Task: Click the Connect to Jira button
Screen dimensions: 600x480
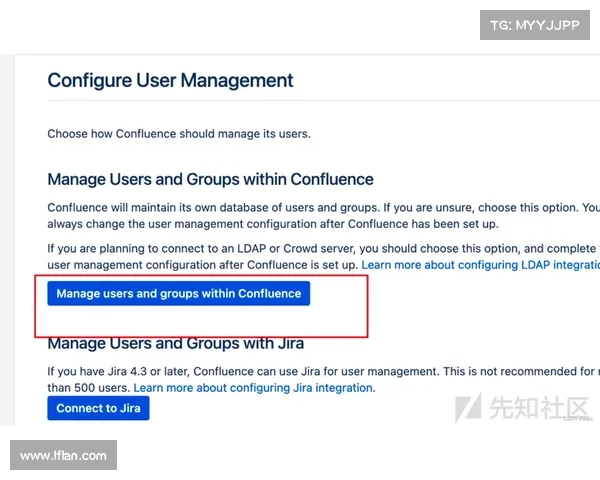Action: (x=98, y=408)
